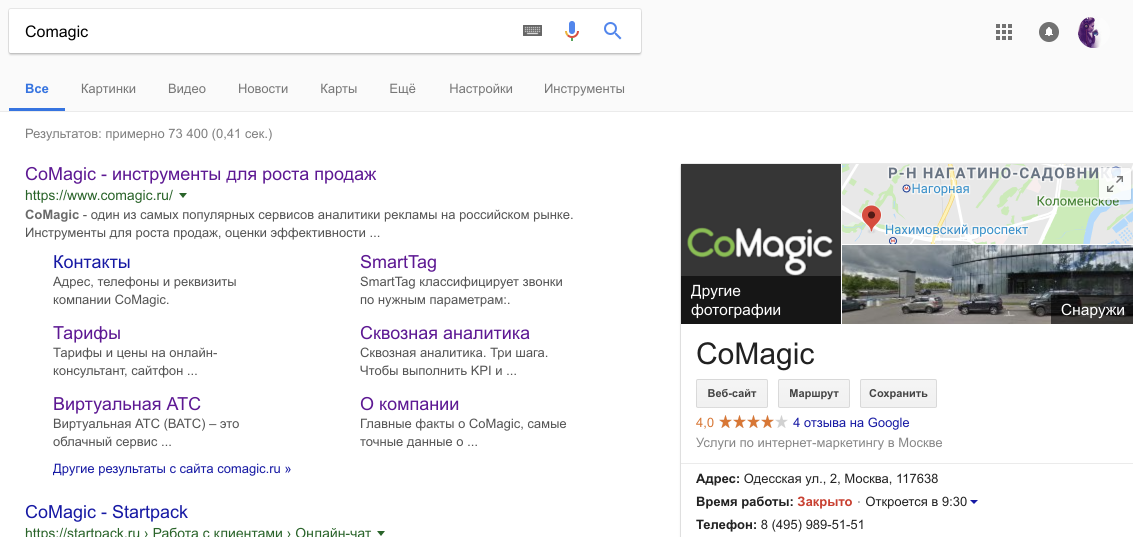Open the CoMagic logo Другие фотографии thumbnail
The width and height of the screenshot is (1133, 537).
pos(761,244)
